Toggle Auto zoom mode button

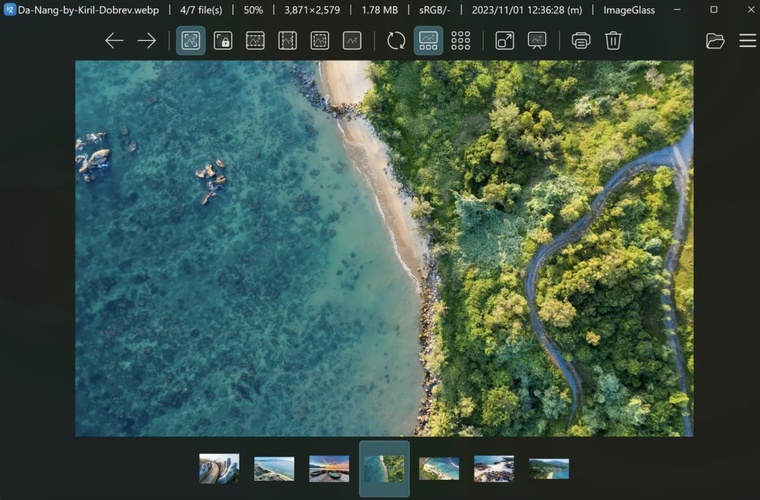(x=190, y=41)
